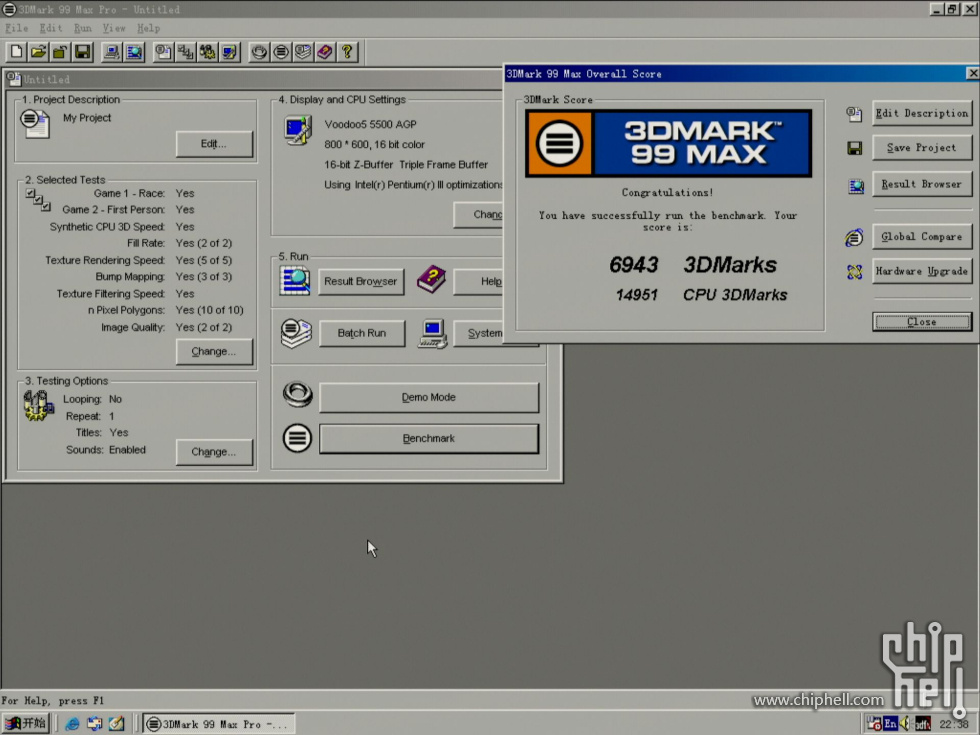Click the close project folder toolbar icon
This screenshot has width=980, height=735.
point(60,52)
